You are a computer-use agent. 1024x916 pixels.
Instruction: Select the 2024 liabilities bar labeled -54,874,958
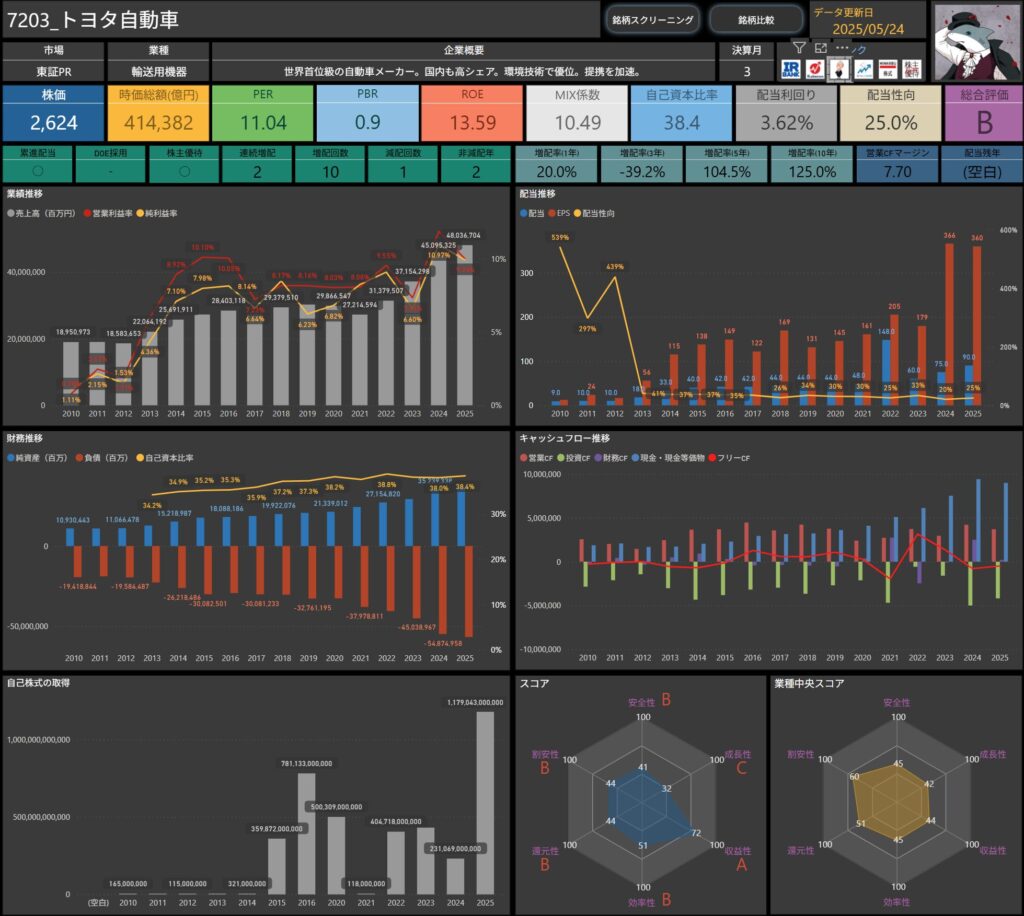pyautogui.click(x=442, y=590)
